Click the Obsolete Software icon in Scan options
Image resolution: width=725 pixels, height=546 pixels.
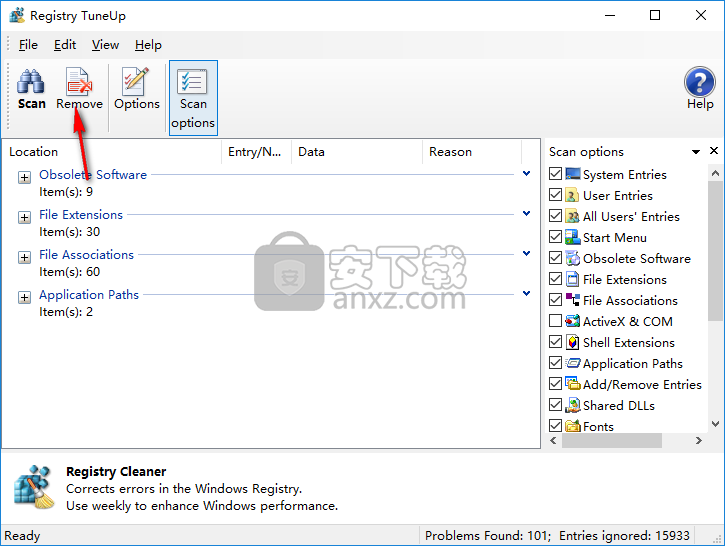pos(572,258)
